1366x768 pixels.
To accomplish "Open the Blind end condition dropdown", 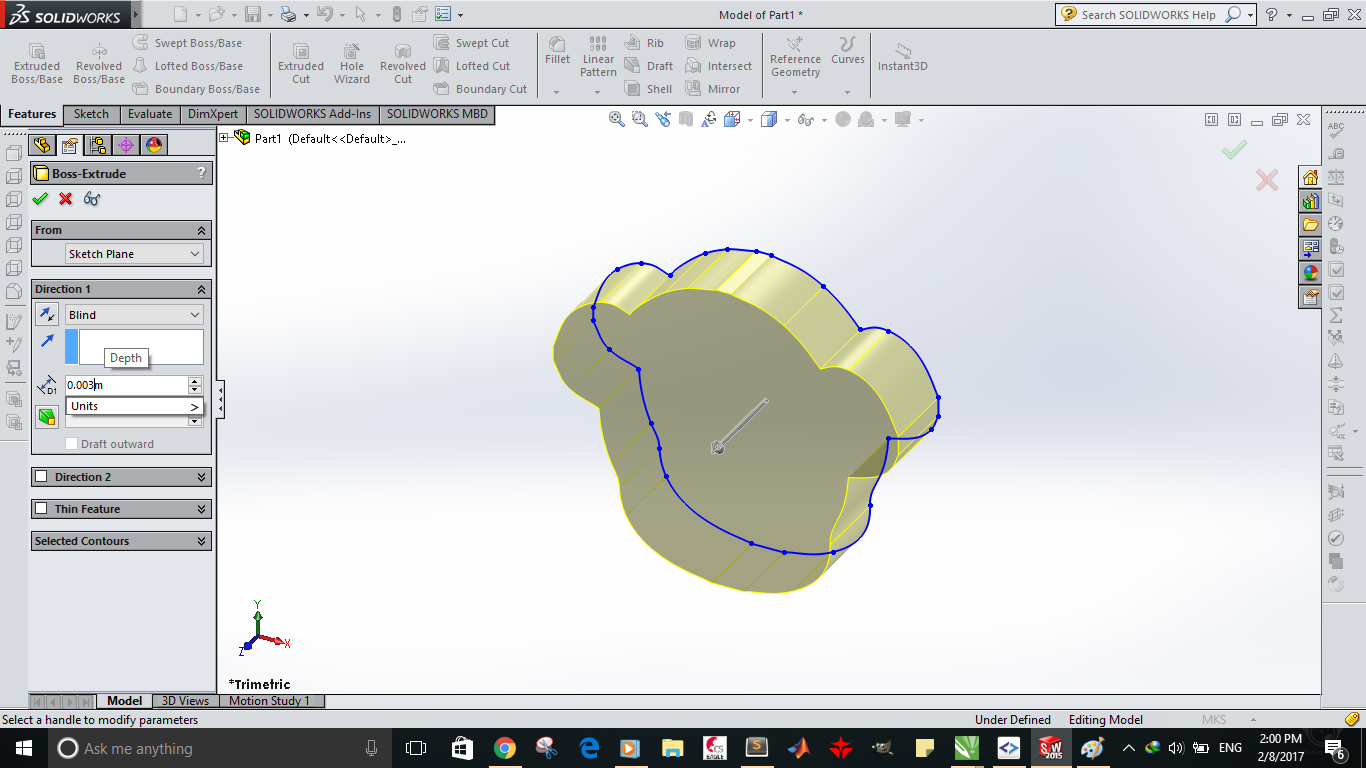I will click(134, 315).
